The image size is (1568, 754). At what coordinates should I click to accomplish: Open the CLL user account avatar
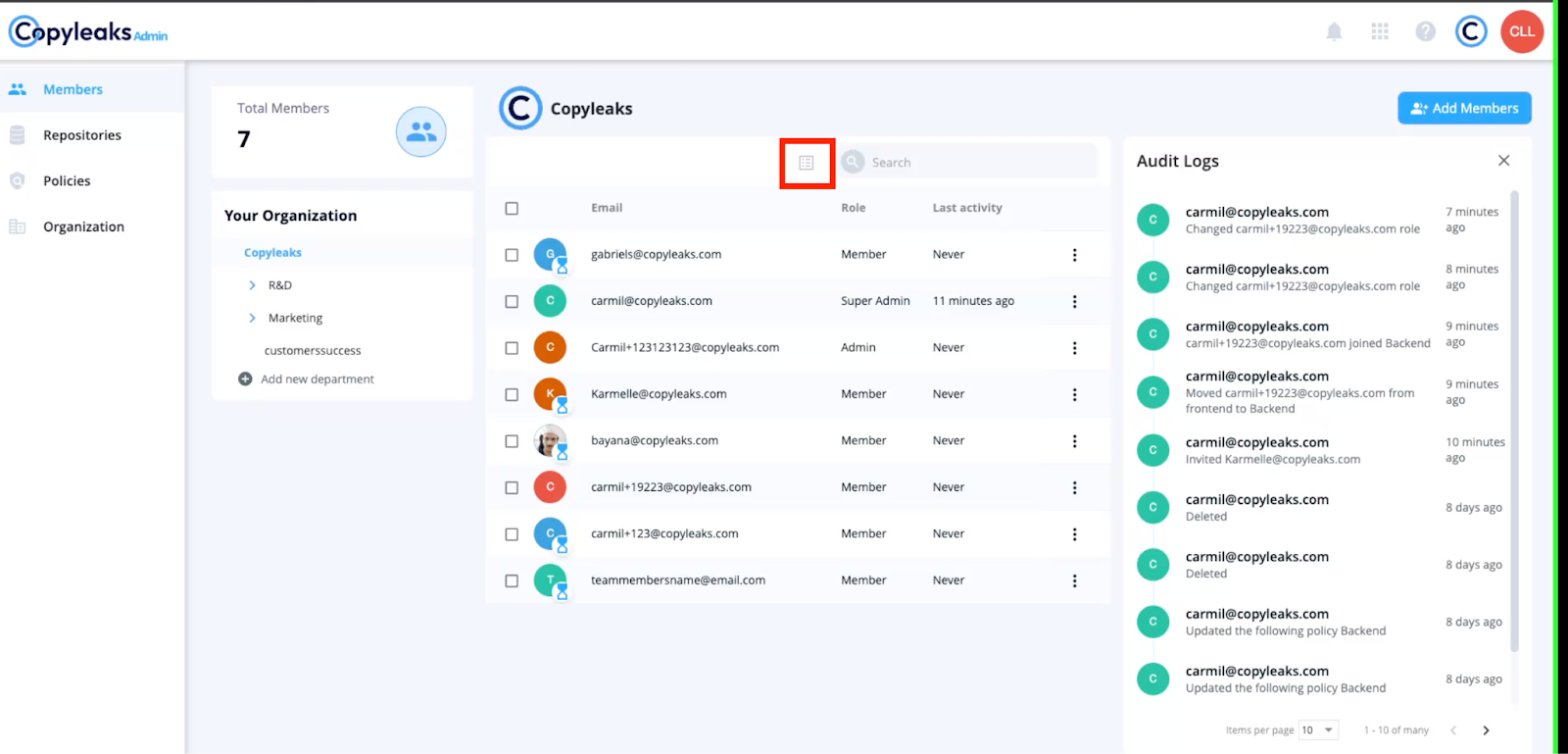[1522, 31]
